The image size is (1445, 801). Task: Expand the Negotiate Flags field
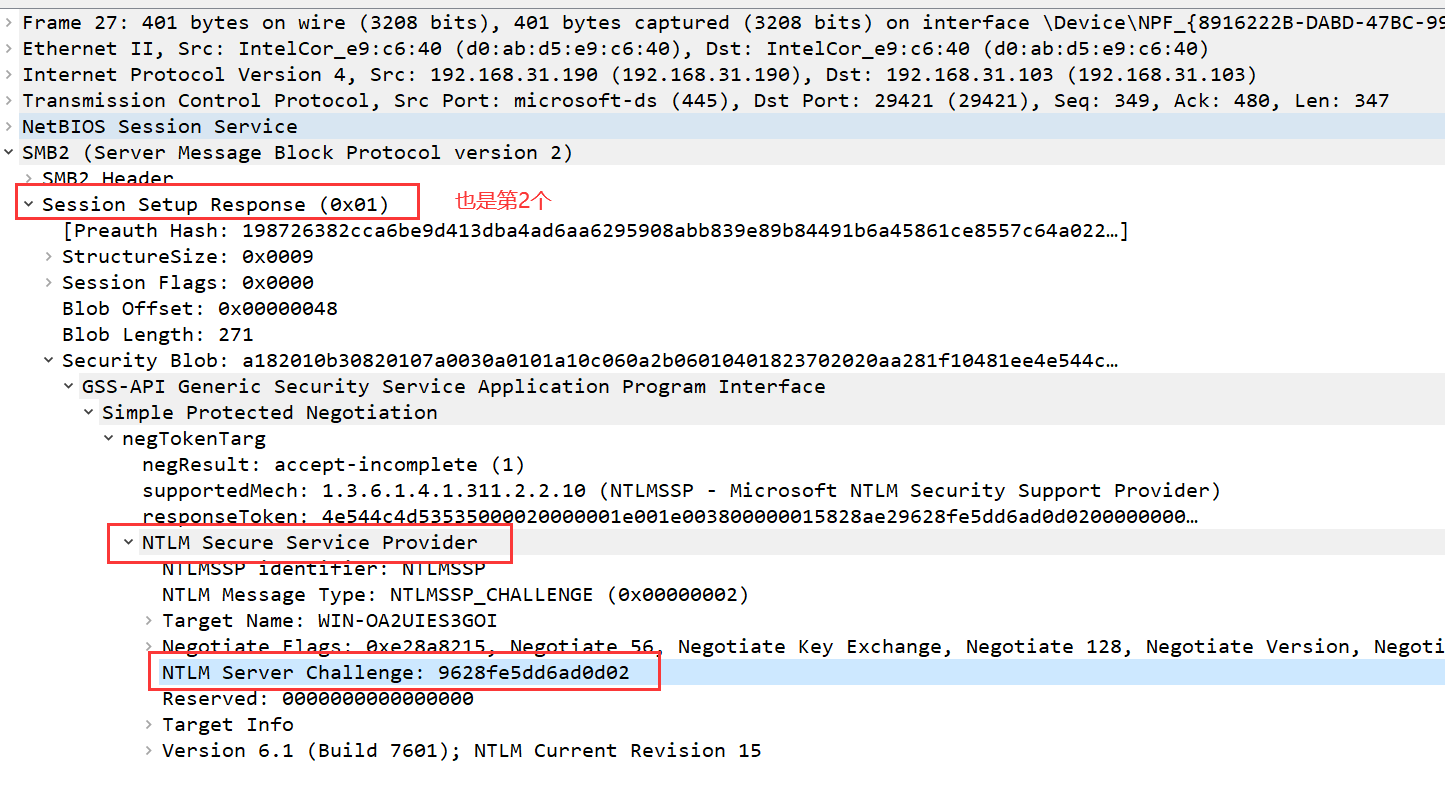point(149,646)
